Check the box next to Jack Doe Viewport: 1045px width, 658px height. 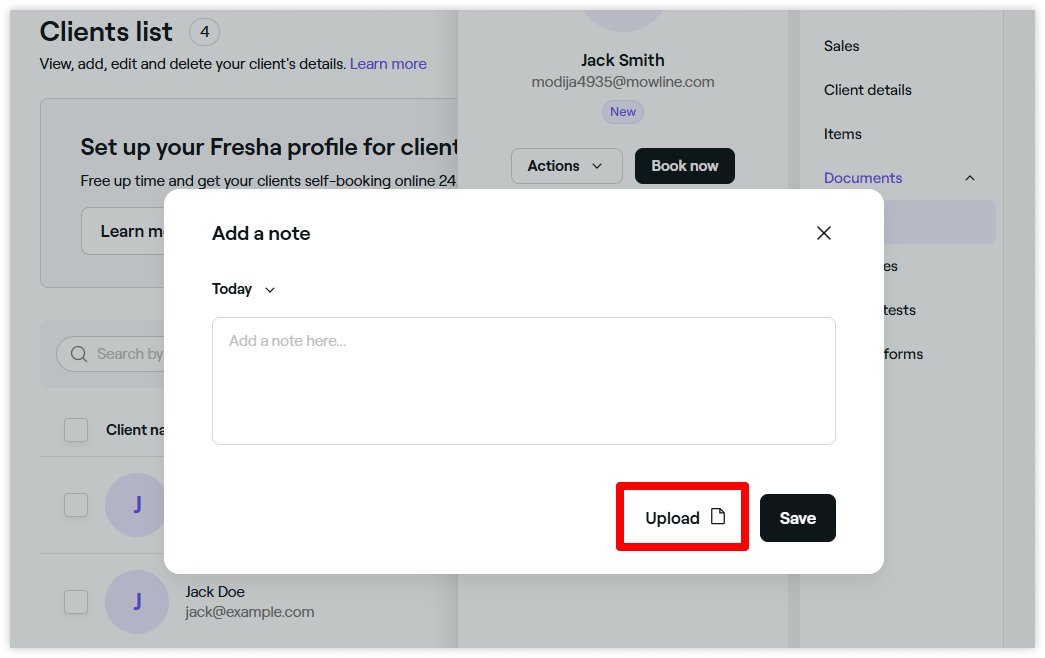pyautogui.click(x=76, y=602)
